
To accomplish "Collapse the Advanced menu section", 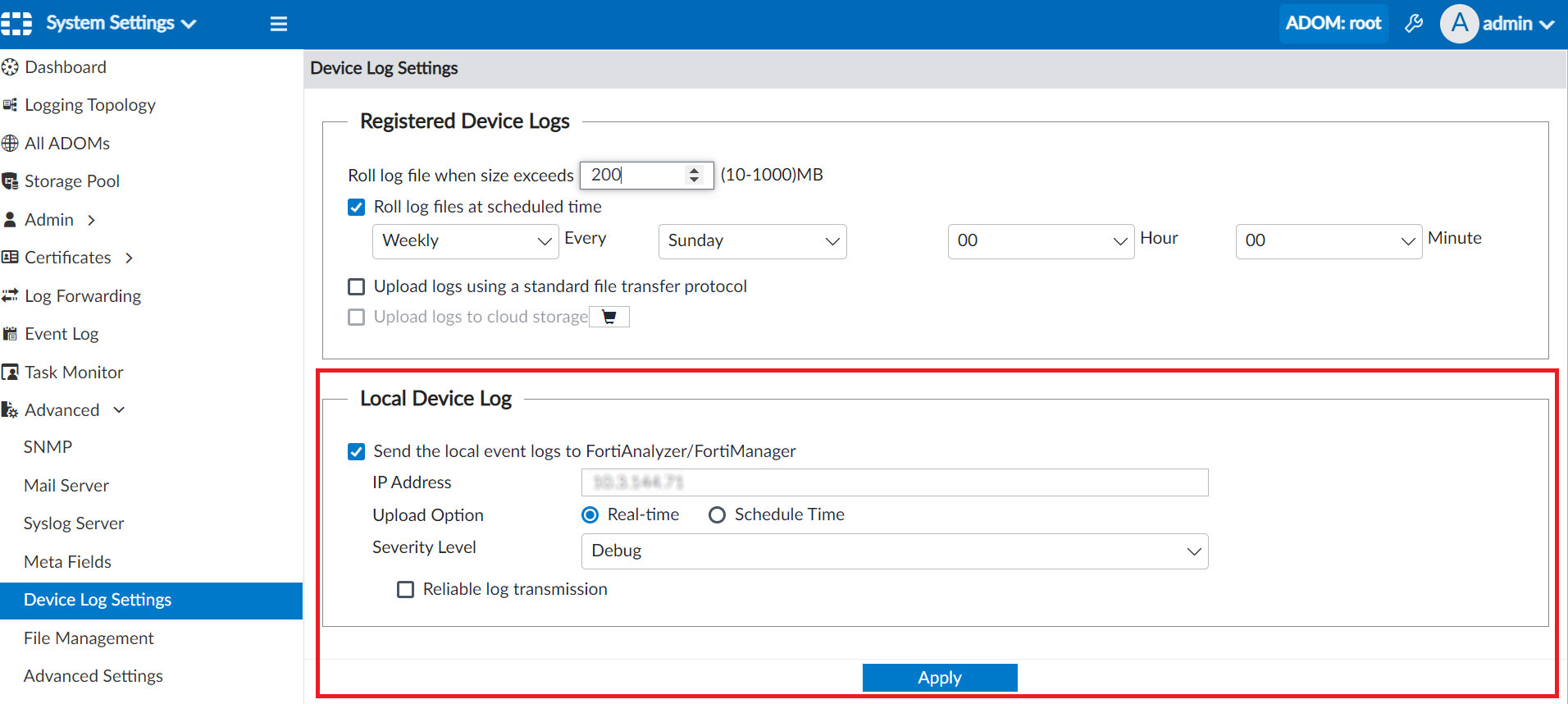I will tap(119, 410).
